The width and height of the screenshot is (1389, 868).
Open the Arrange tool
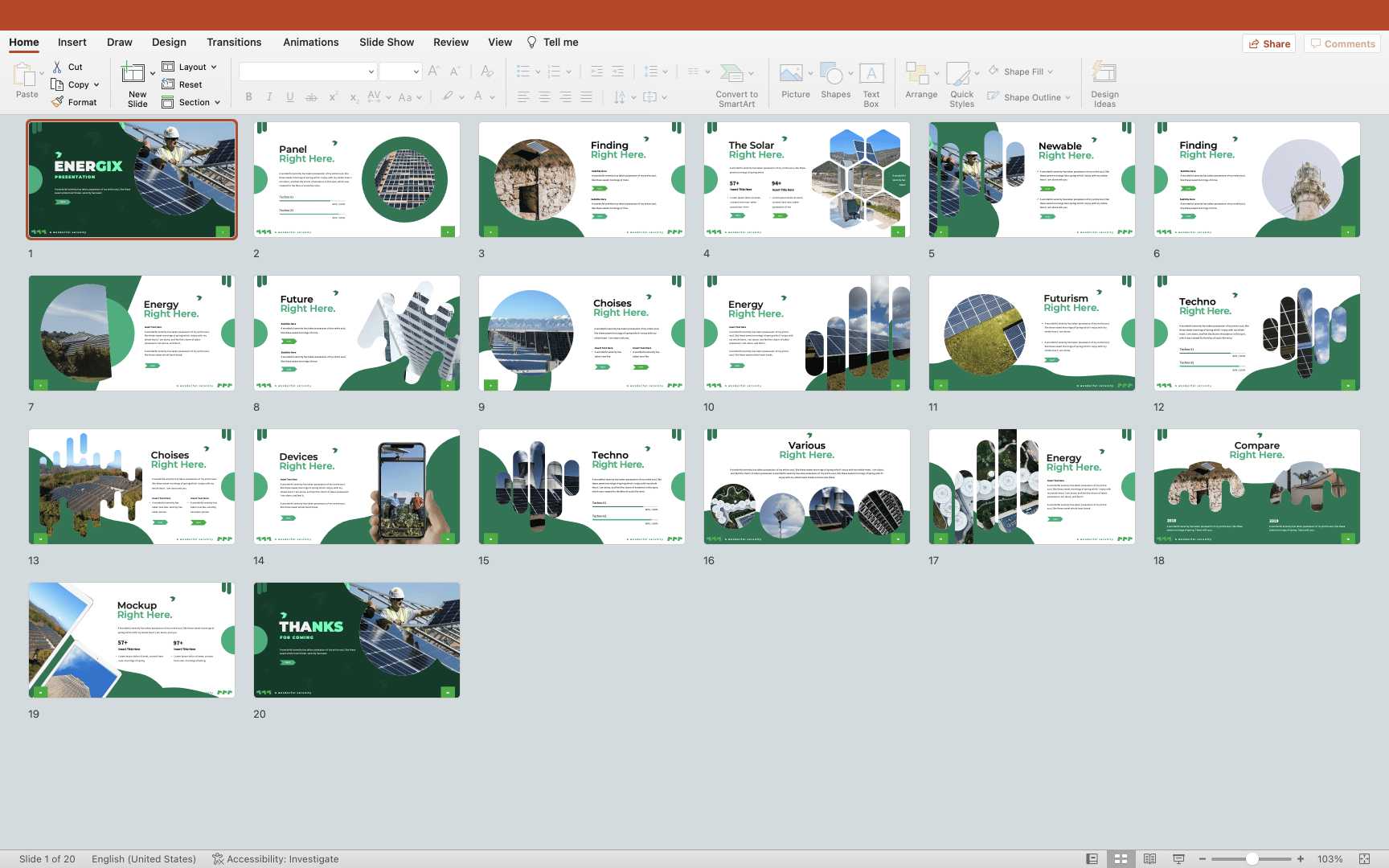pyautogui.click(x=917, y=74)
